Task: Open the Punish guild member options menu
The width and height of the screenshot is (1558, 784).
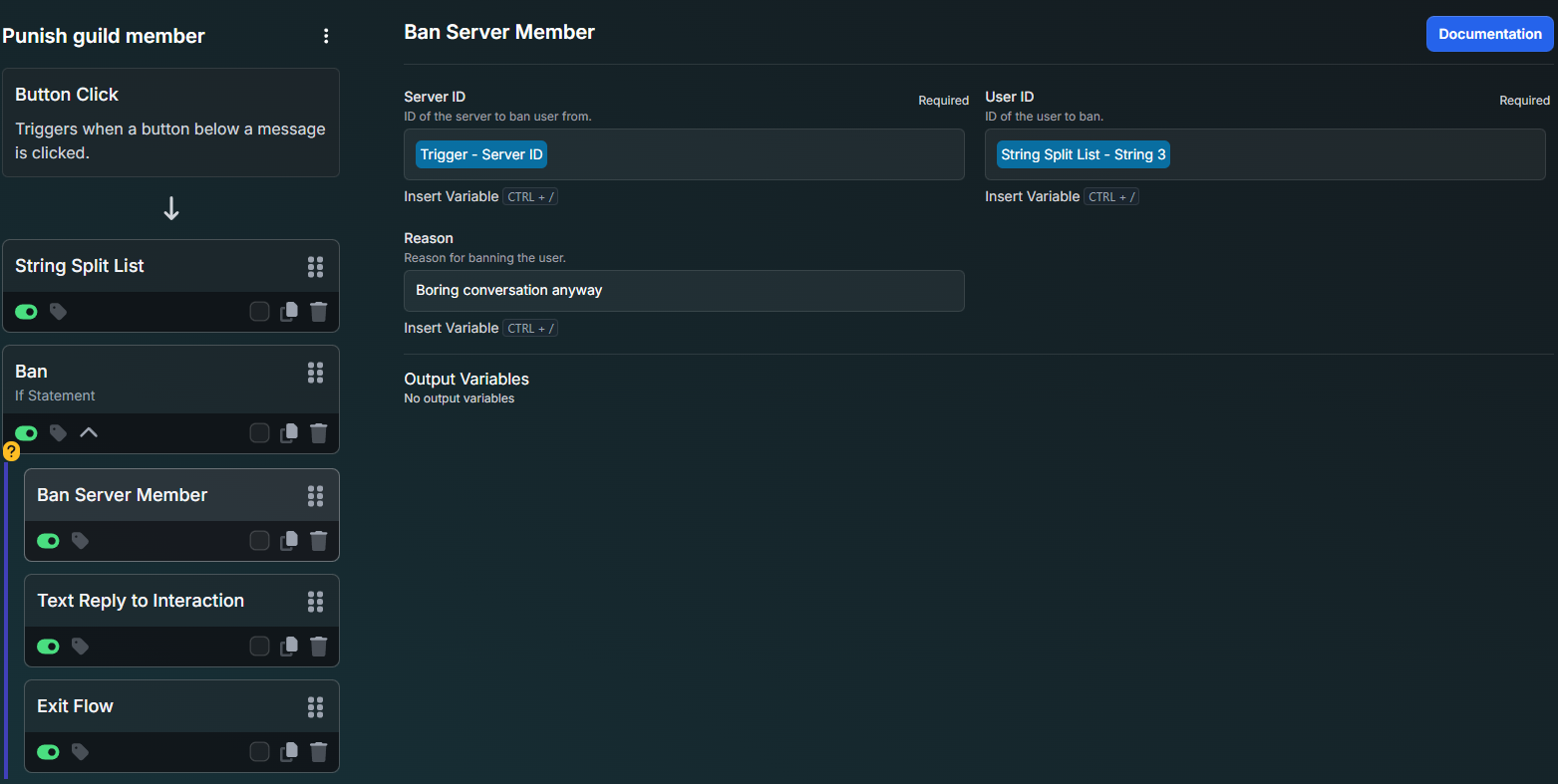Action: (326, 36)
